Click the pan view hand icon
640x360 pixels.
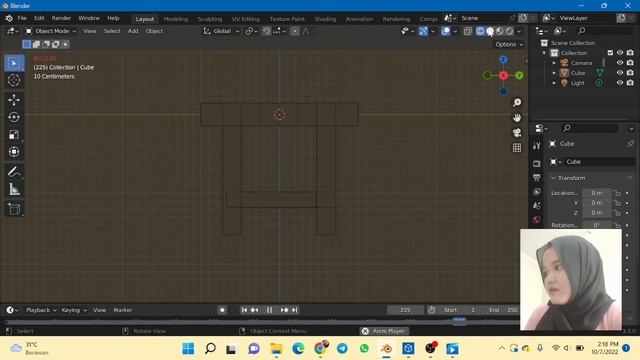pos(517,118)
